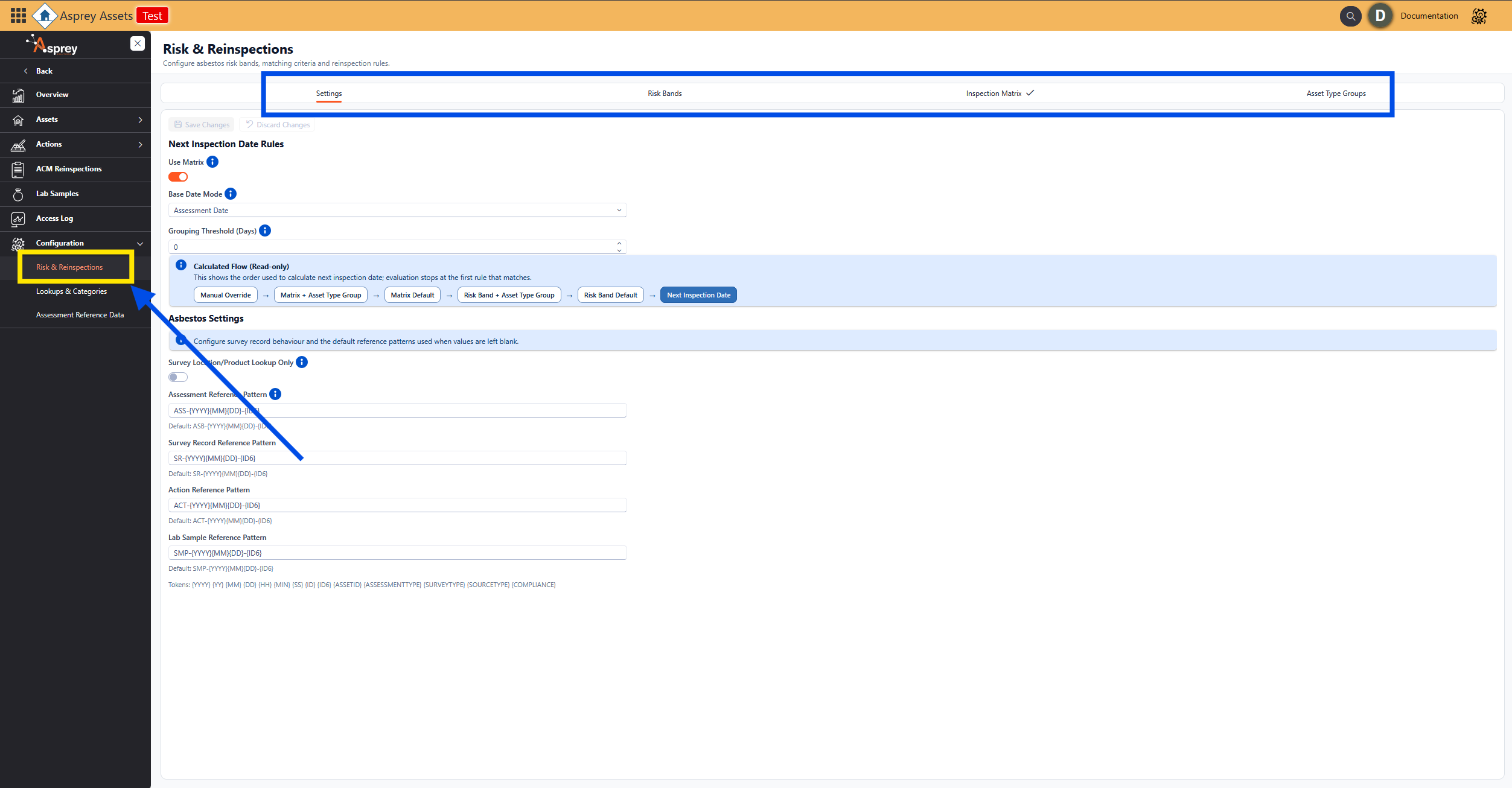Open Lookups & Categories in the sidebar

[x=71, y=291]
